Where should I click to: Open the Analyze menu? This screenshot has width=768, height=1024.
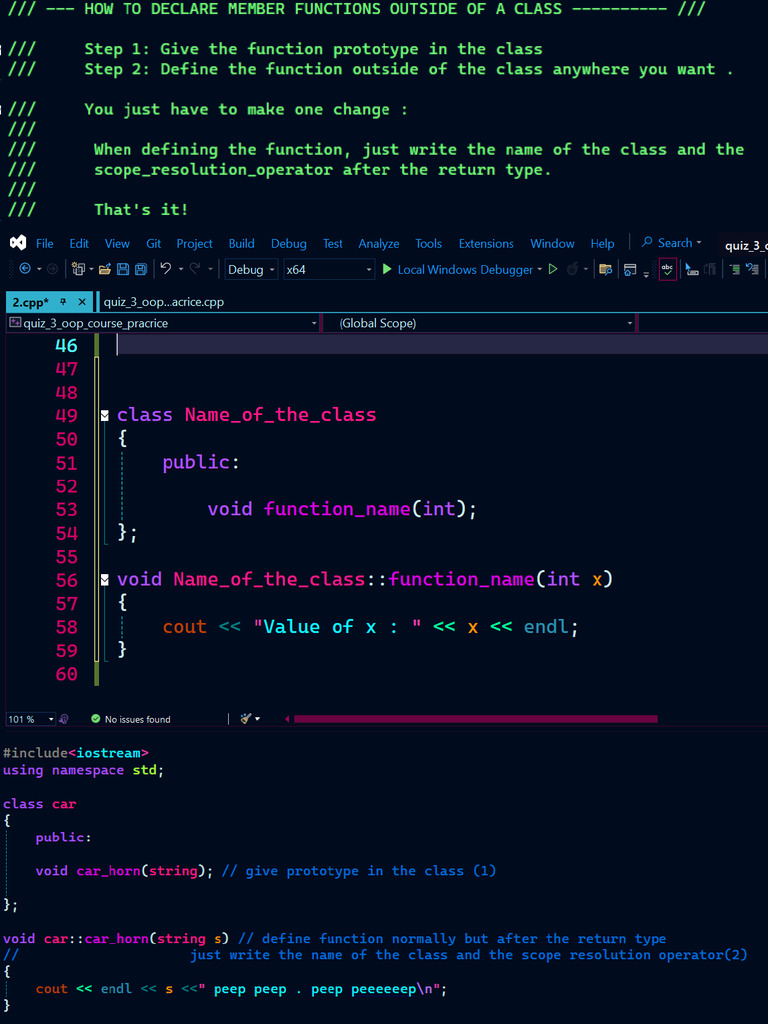pyautogui.click(x=379, y=243)
